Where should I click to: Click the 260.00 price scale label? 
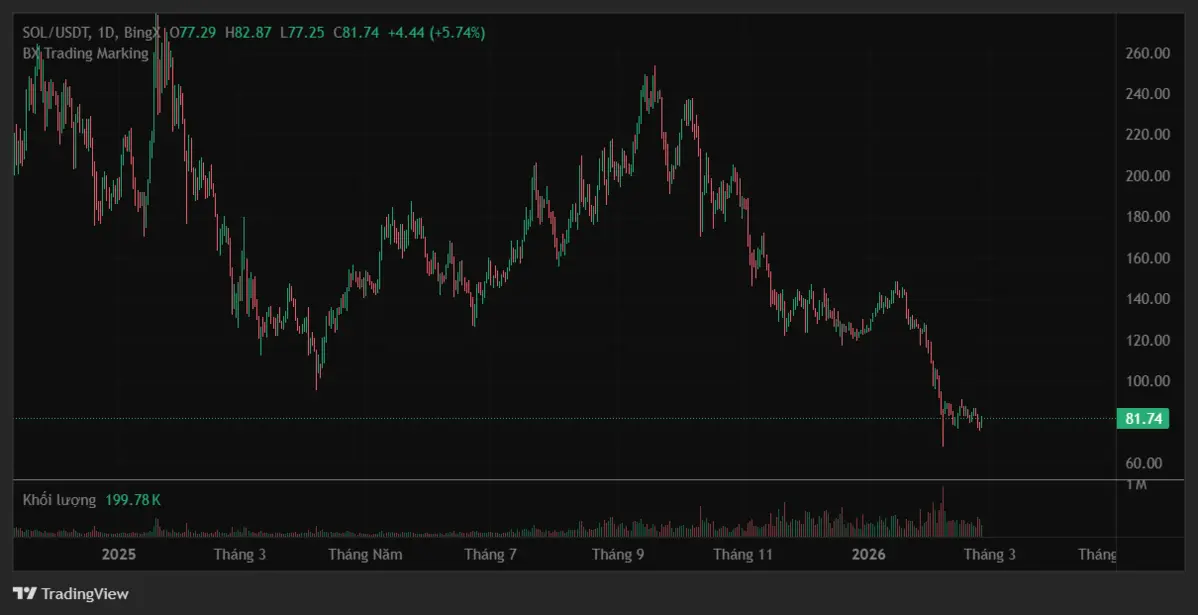[1149, 53]
